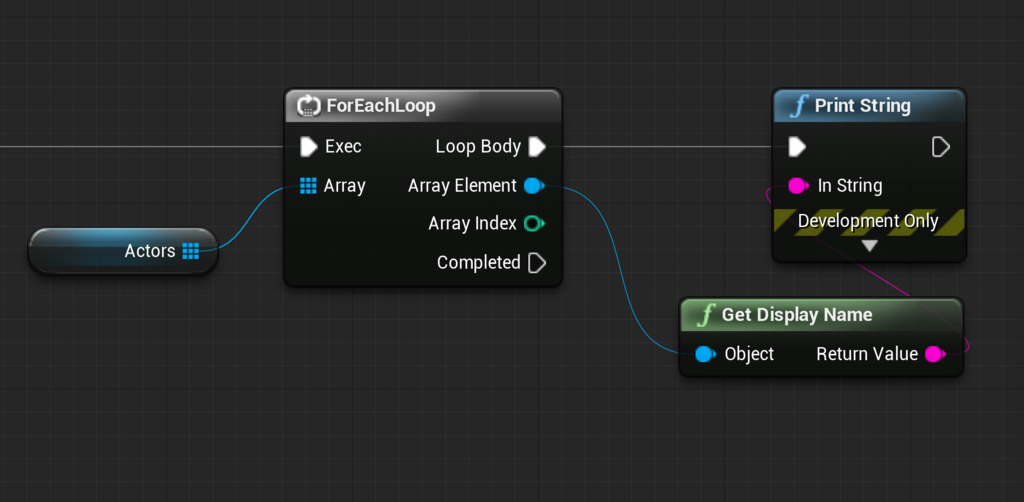The image size is (1024, 502).
Task: Click the Loop Body label text
Action: point(478,147)
